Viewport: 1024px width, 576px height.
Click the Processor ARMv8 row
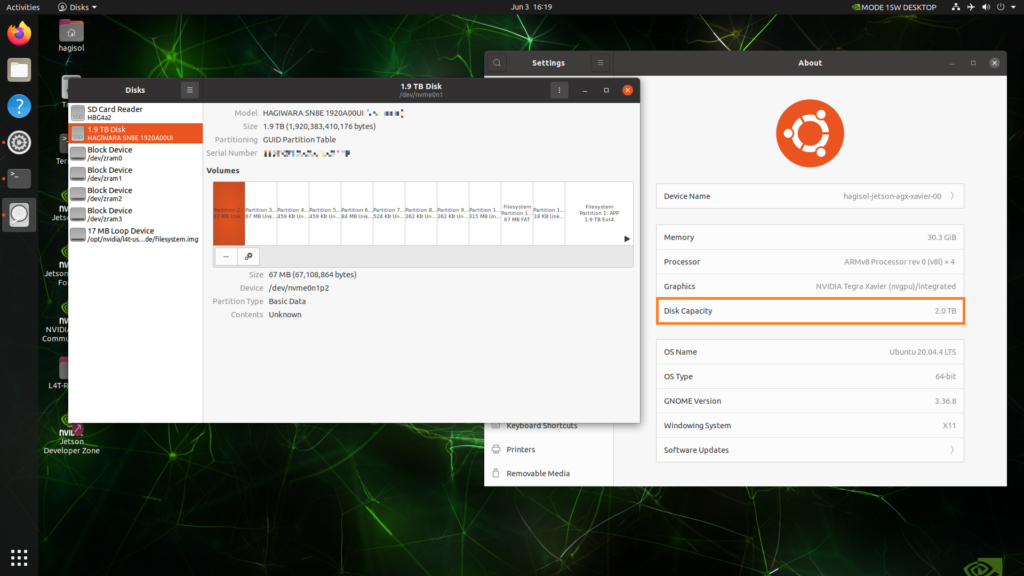810,262
